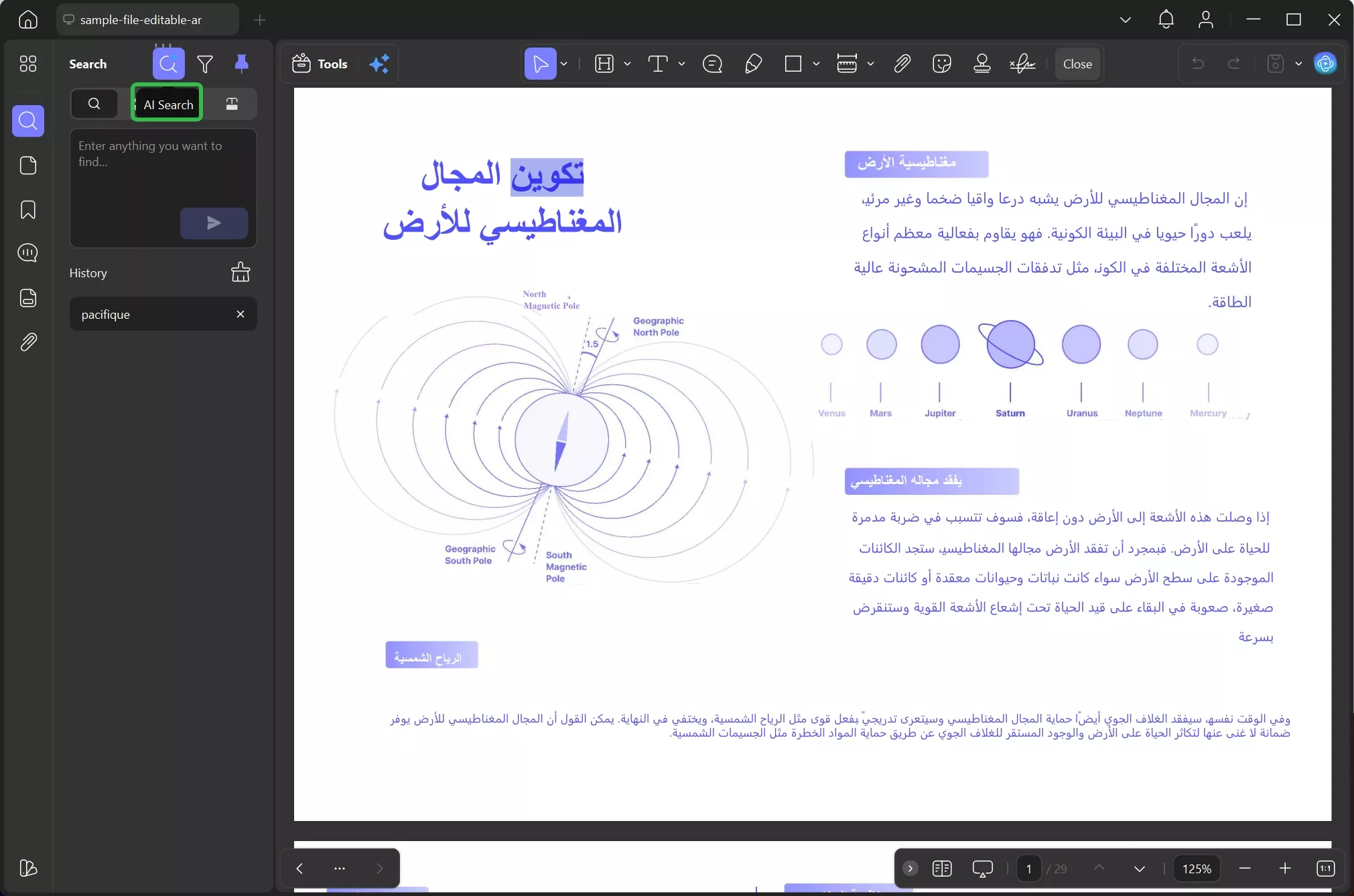The height and width of the screenshot is (896, 1354).
Task: Expand the save button options
Action: (1298, 64)
